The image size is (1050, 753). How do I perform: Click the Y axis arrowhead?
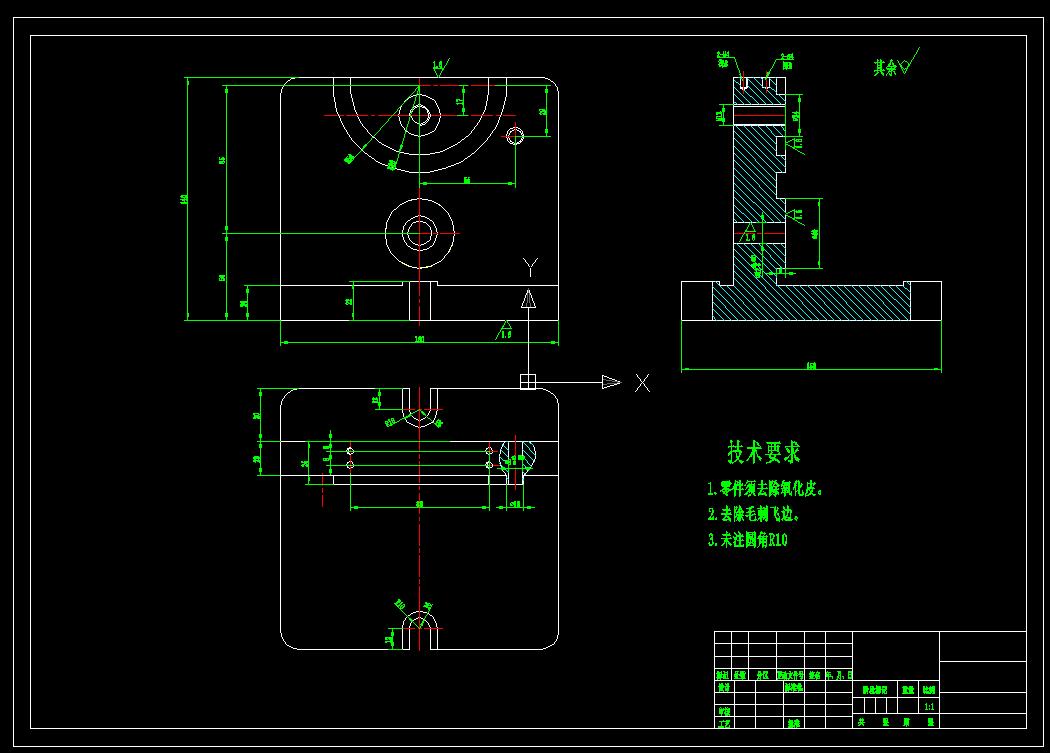[528, 299]
